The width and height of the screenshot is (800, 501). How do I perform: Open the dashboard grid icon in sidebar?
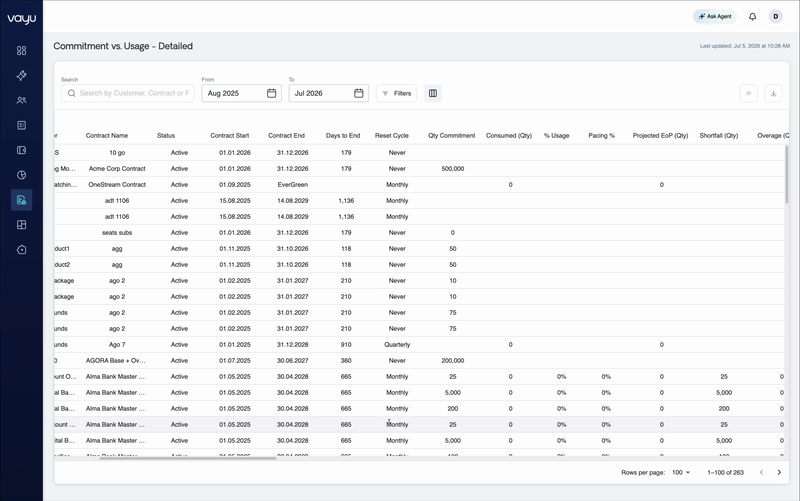(21, 51)
